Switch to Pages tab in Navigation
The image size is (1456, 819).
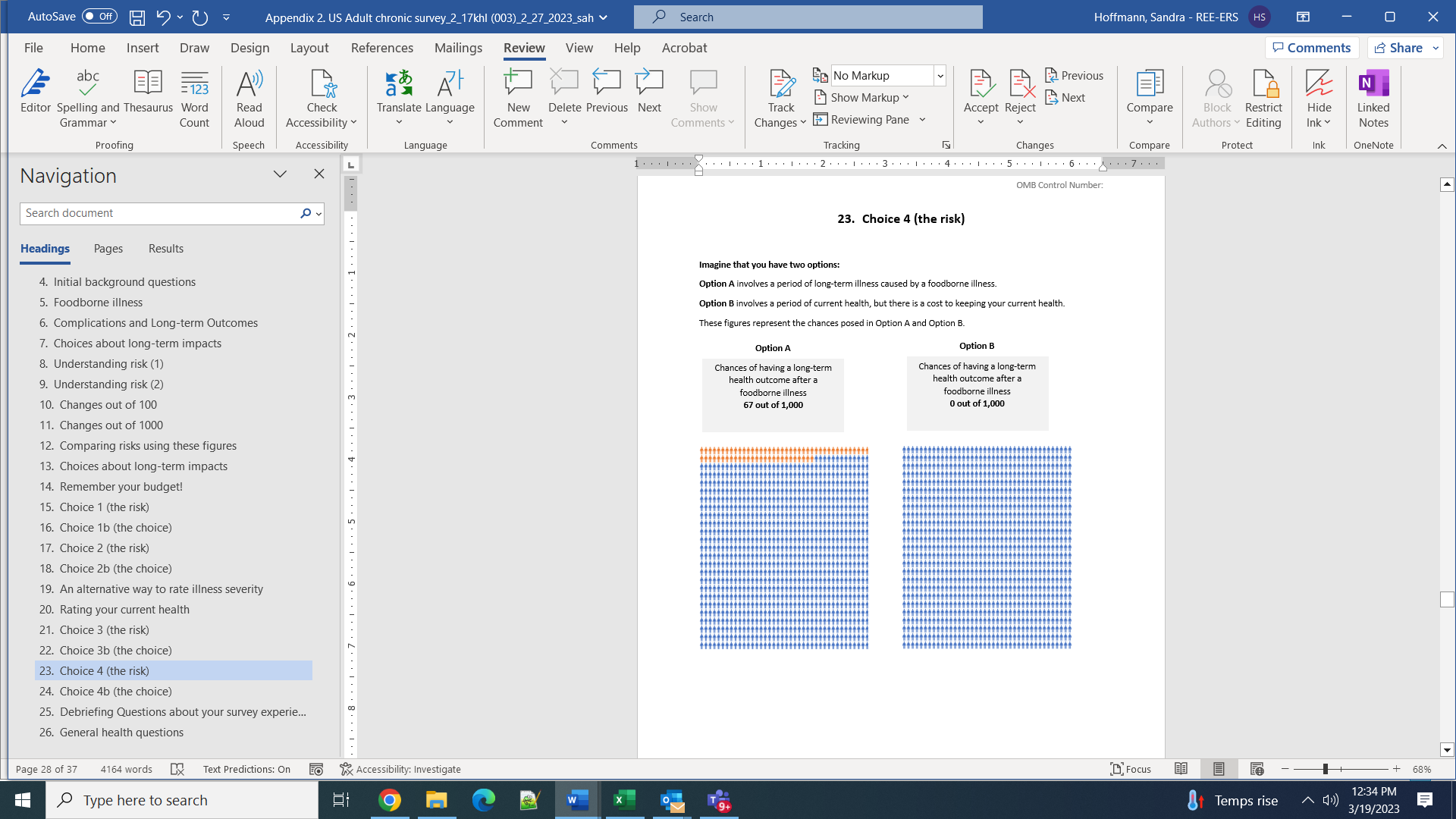point(108,249)
